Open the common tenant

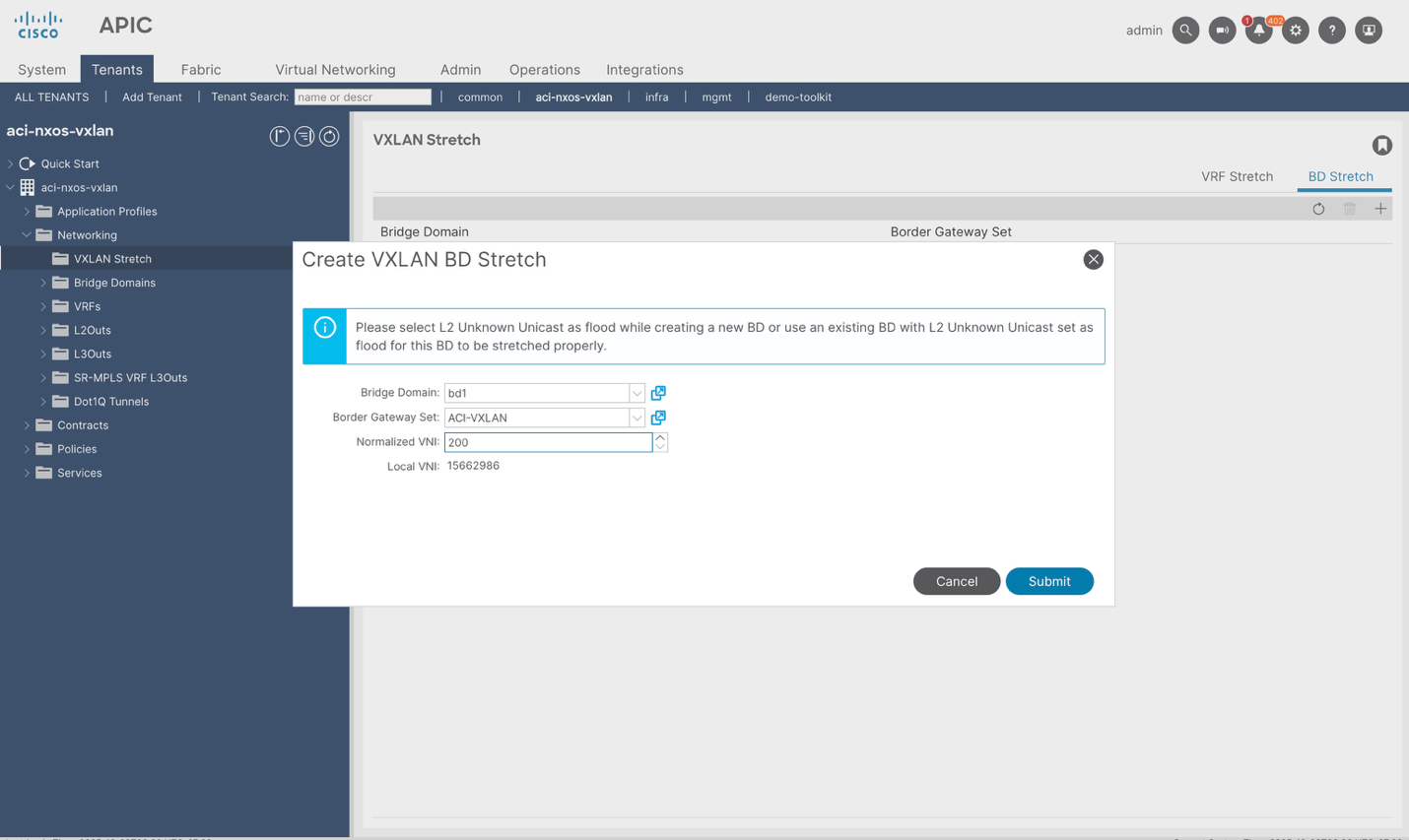480,97
